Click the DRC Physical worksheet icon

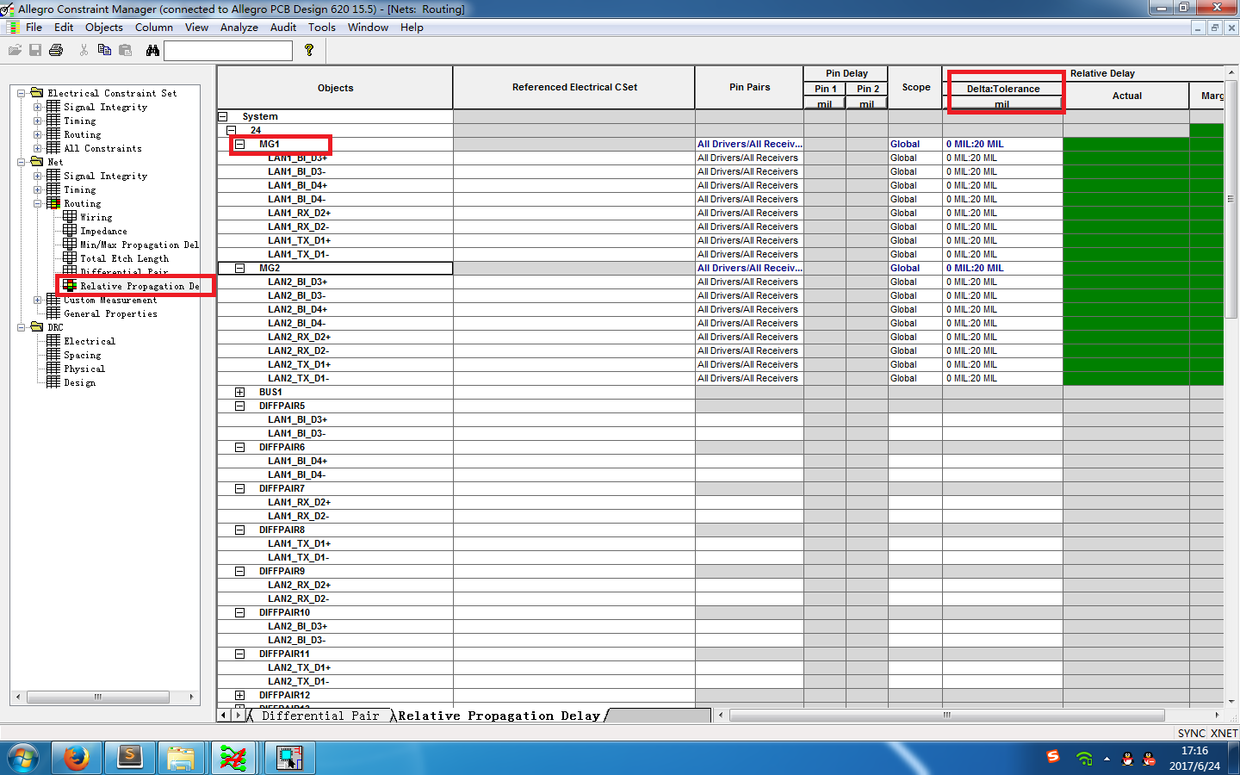click(x=54, y=369)
